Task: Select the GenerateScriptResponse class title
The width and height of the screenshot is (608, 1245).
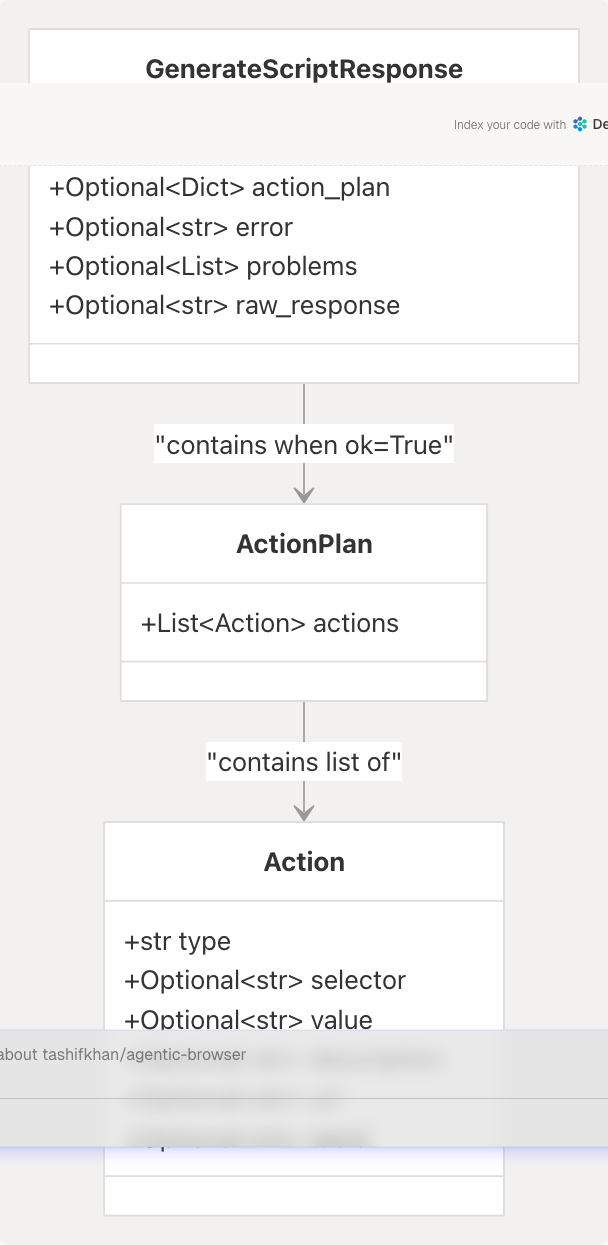Action: (304, 69)
